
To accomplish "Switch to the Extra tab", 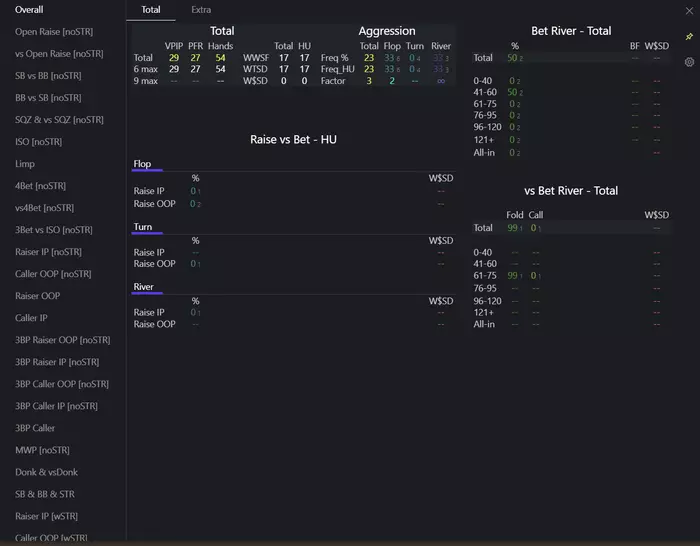I will [x=201, y=10].
